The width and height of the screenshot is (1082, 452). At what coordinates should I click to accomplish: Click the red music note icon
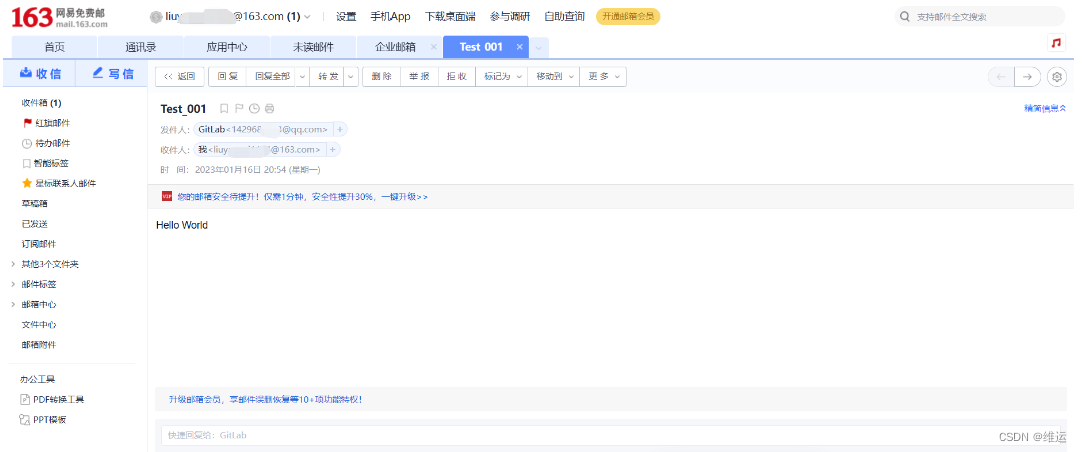1056,43
